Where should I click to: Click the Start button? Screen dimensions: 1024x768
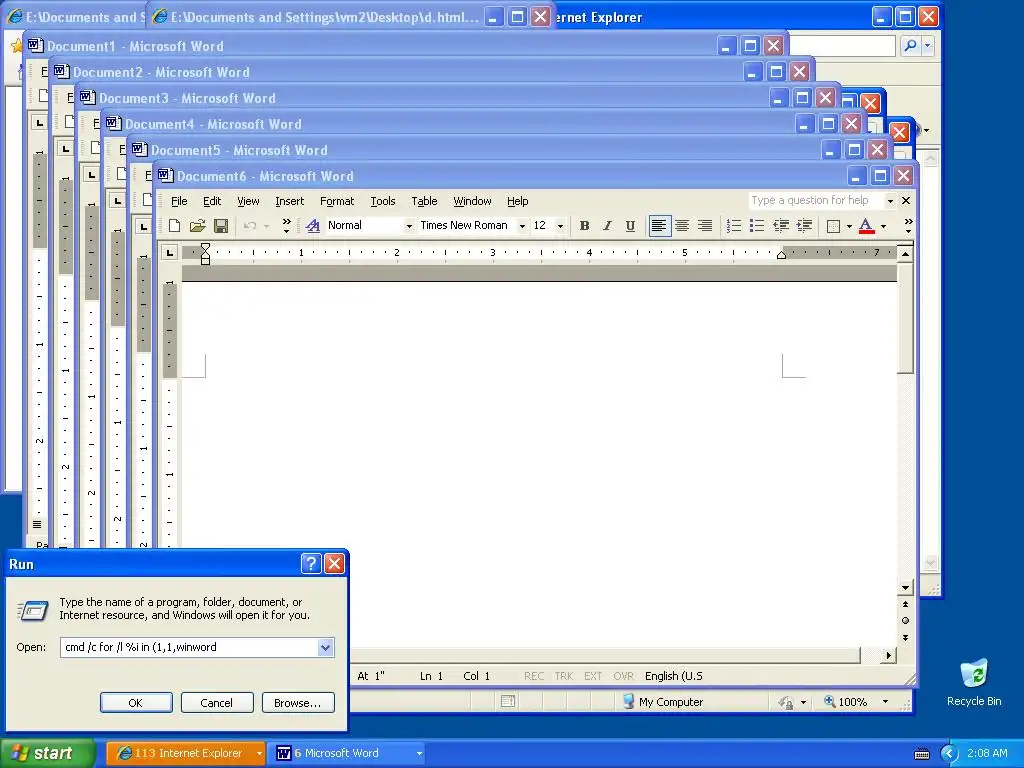pyautogui.click(x=47, y=753)
